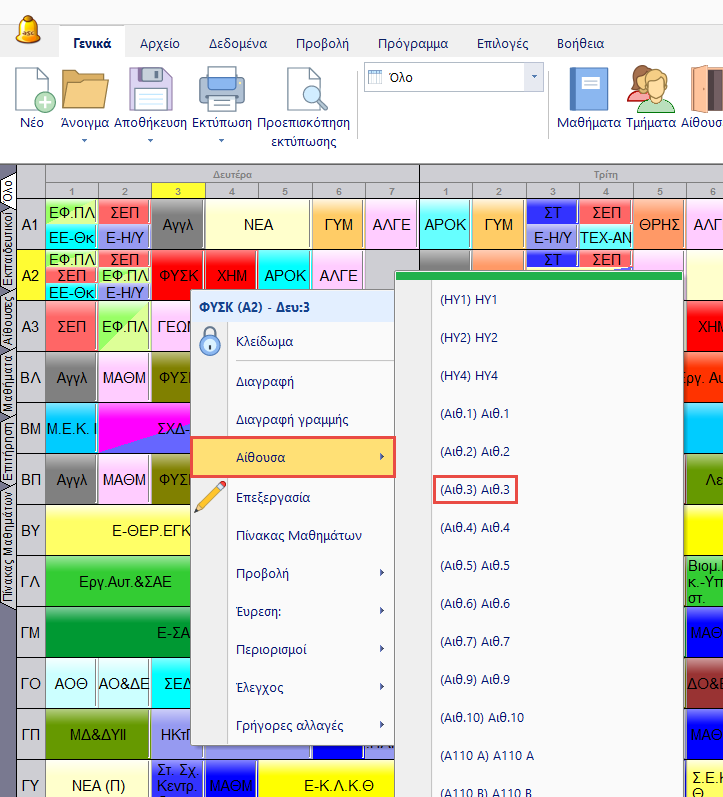Open the Τμήματα people icon
723x797 pixels.
[x=650, y=92]
